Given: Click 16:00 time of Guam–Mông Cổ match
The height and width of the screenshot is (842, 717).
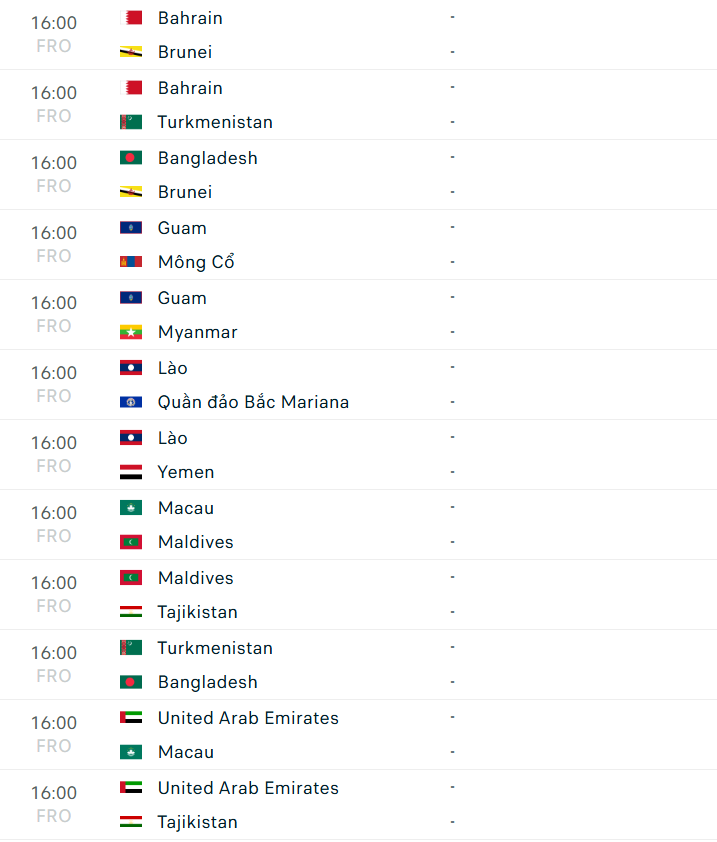Looking at the screenshot, I should coord(54,233).
